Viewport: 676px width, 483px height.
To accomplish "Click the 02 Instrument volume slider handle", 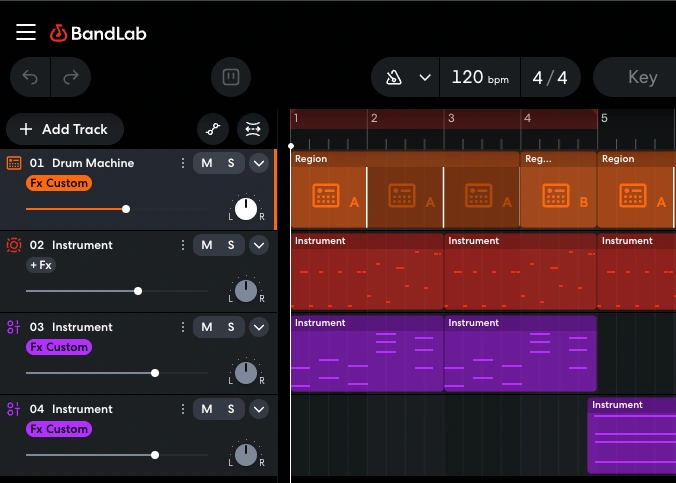I will (138, 291).
